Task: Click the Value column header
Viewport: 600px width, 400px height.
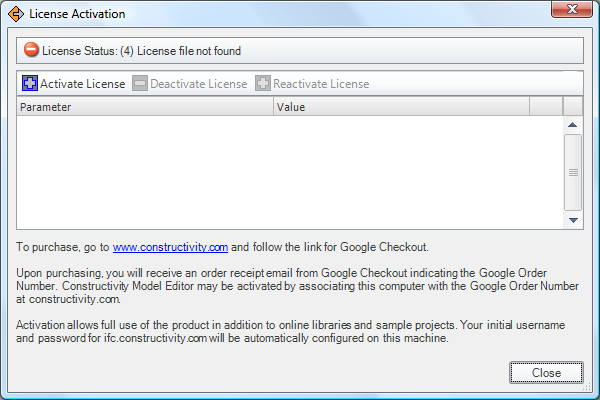Action: 401,107
